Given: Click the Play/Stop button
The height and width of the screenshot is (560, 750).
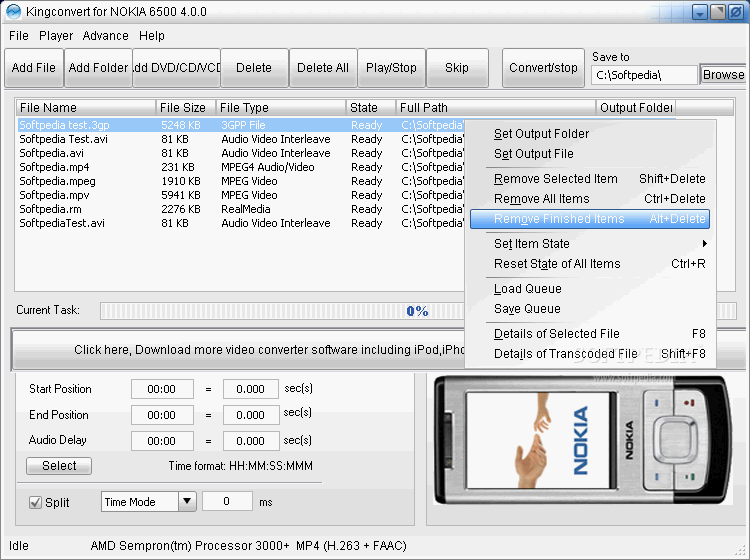Looking at the screenshot, I should click(x=391, y=68).
